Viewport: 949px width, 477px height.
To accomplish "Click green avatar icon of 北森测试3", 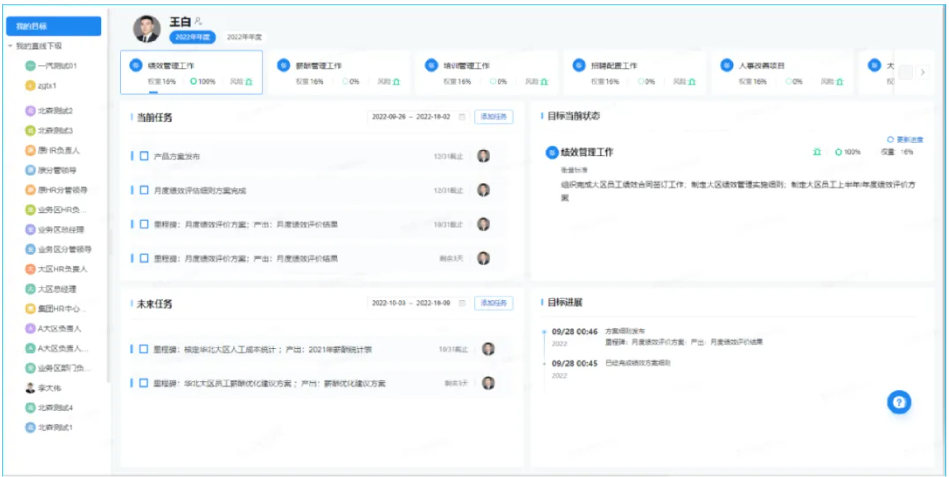I will (x=30, y=130).
